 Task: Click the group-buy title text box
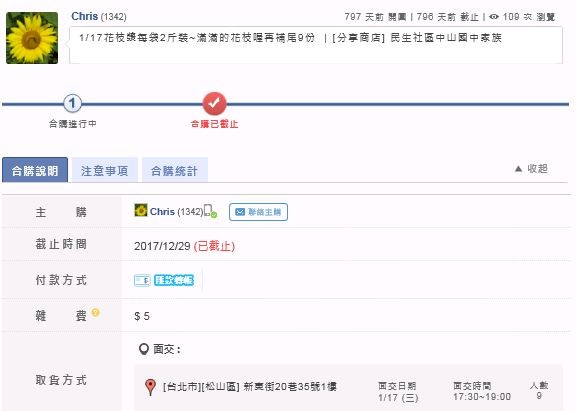coord(316,45)
